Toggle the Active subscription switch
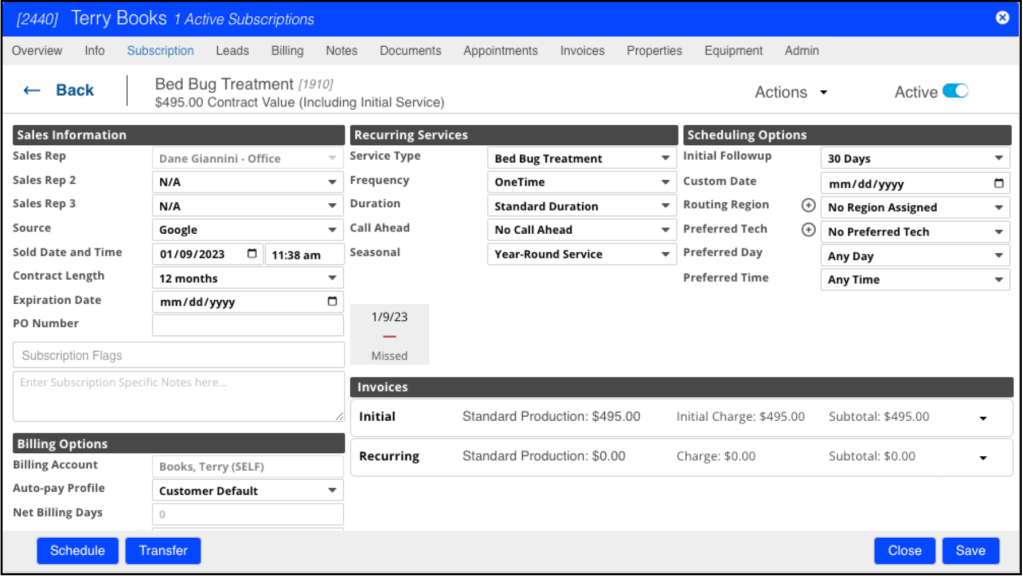This screenshot has width=1023, height=577. [955, 92]
